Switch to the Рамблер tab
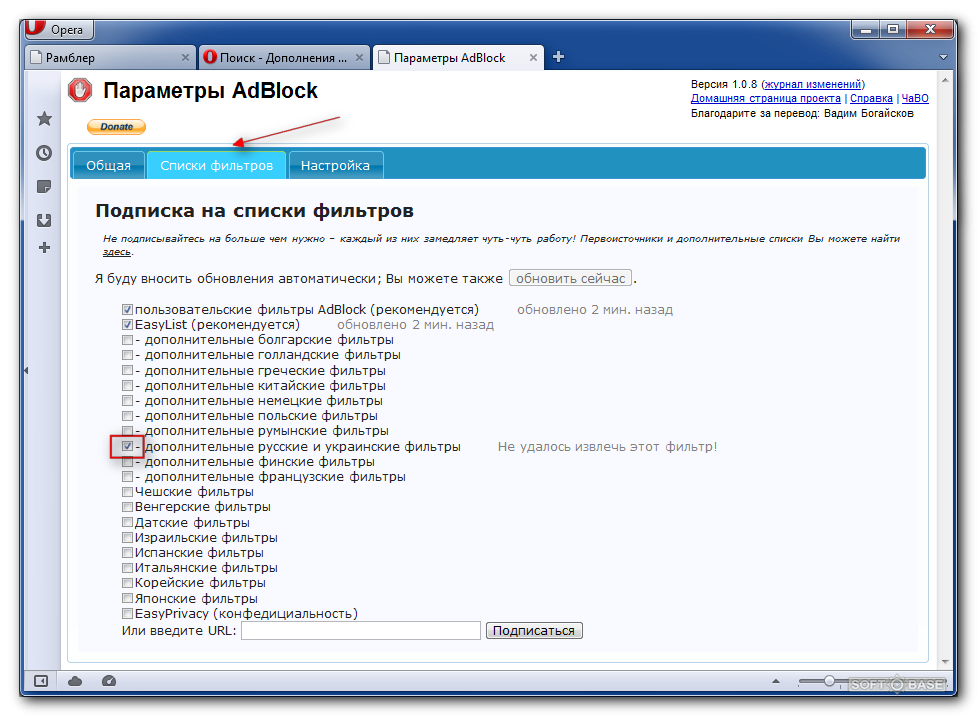 tap(110, 57)
